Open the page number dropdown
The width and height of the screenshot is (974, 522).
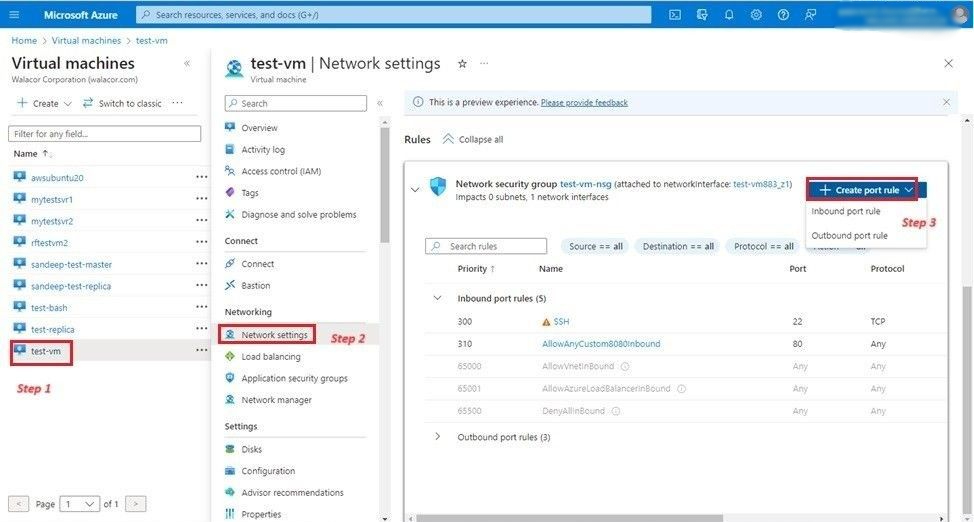80,504
